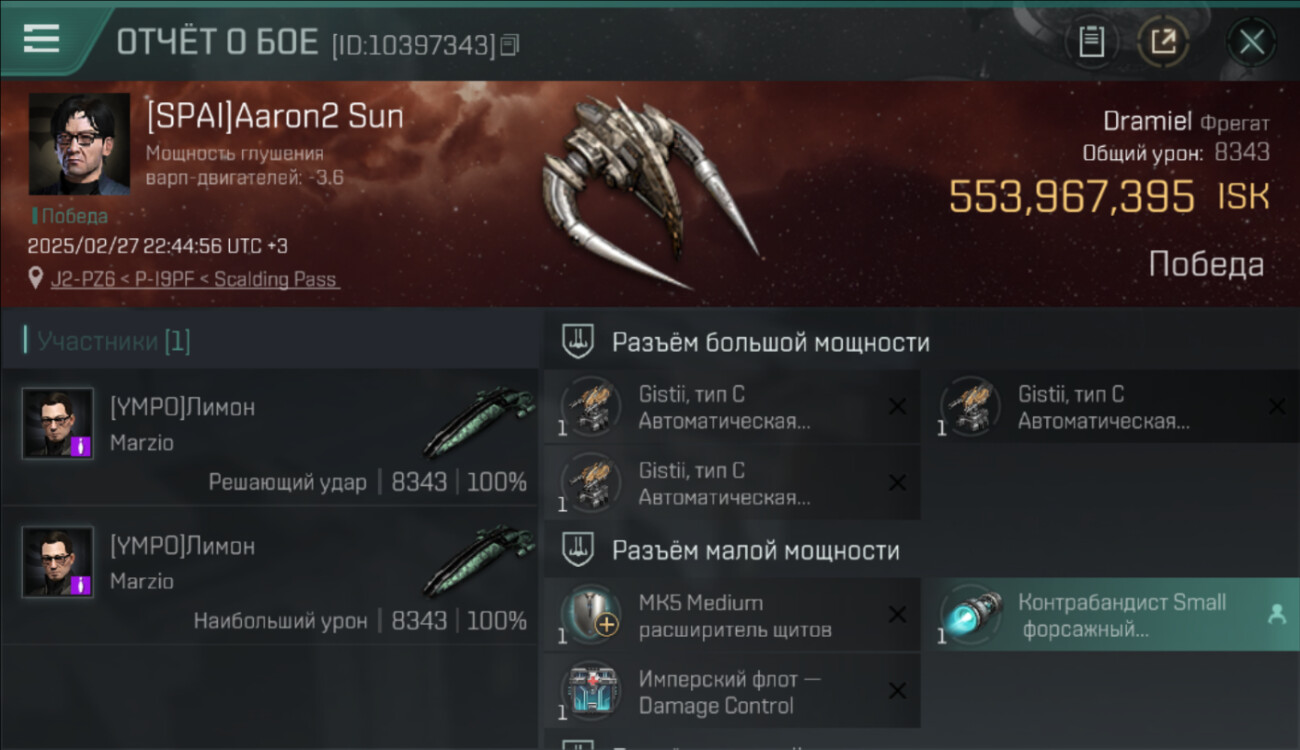Open the hamburger main menu
The image size is (1300, 750).
coord(41,38)
